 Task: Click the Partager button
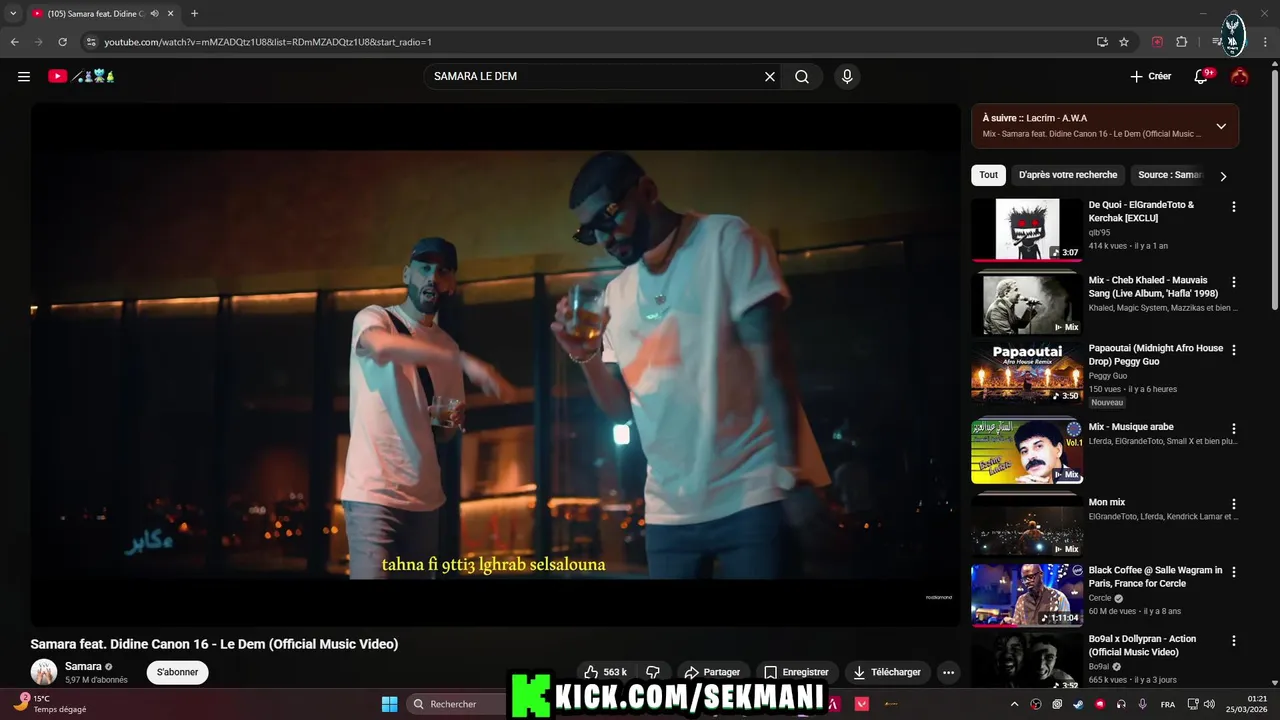tap(712, 672)
